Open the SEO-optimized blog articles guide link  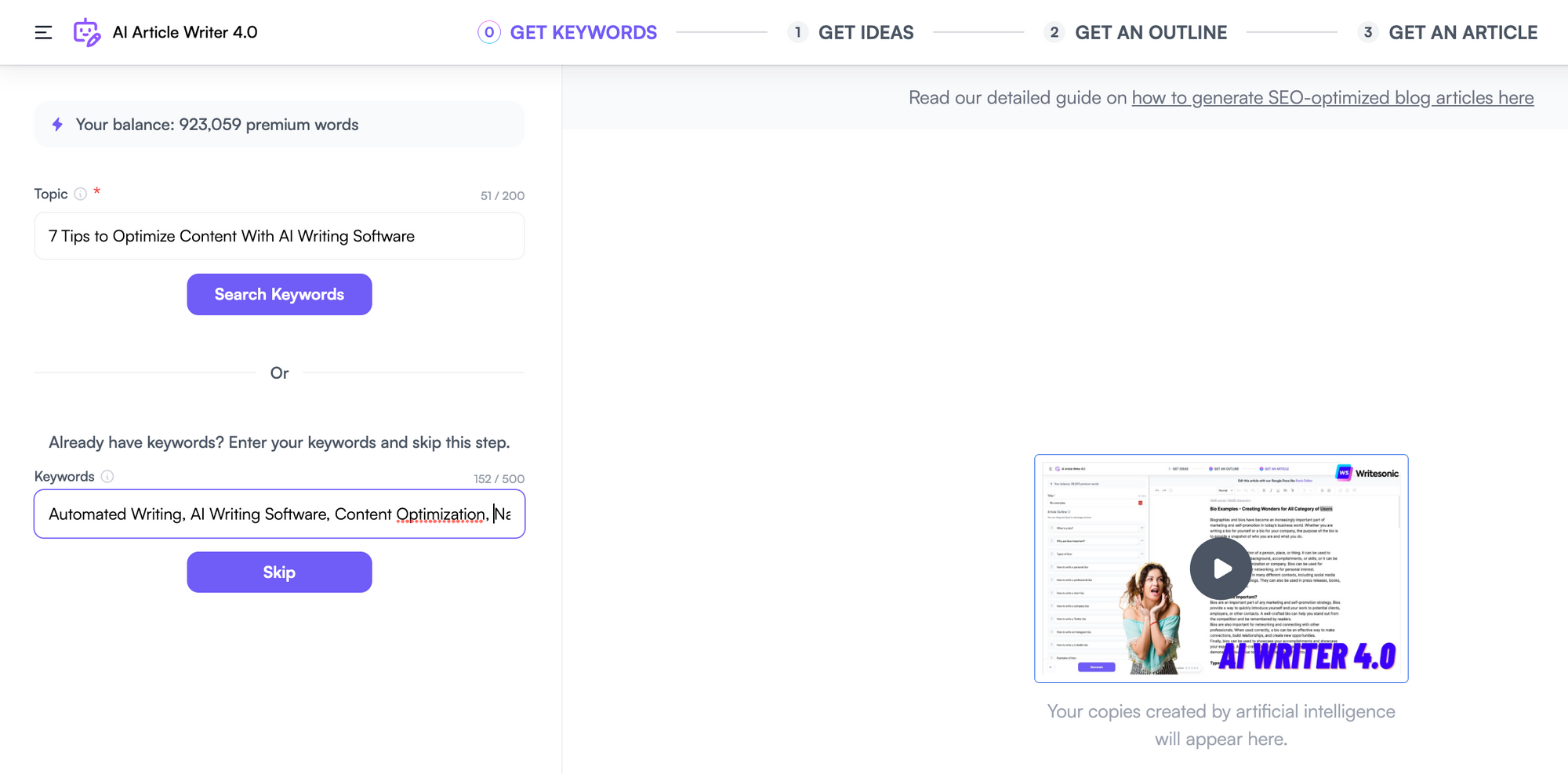point(1332,97)
